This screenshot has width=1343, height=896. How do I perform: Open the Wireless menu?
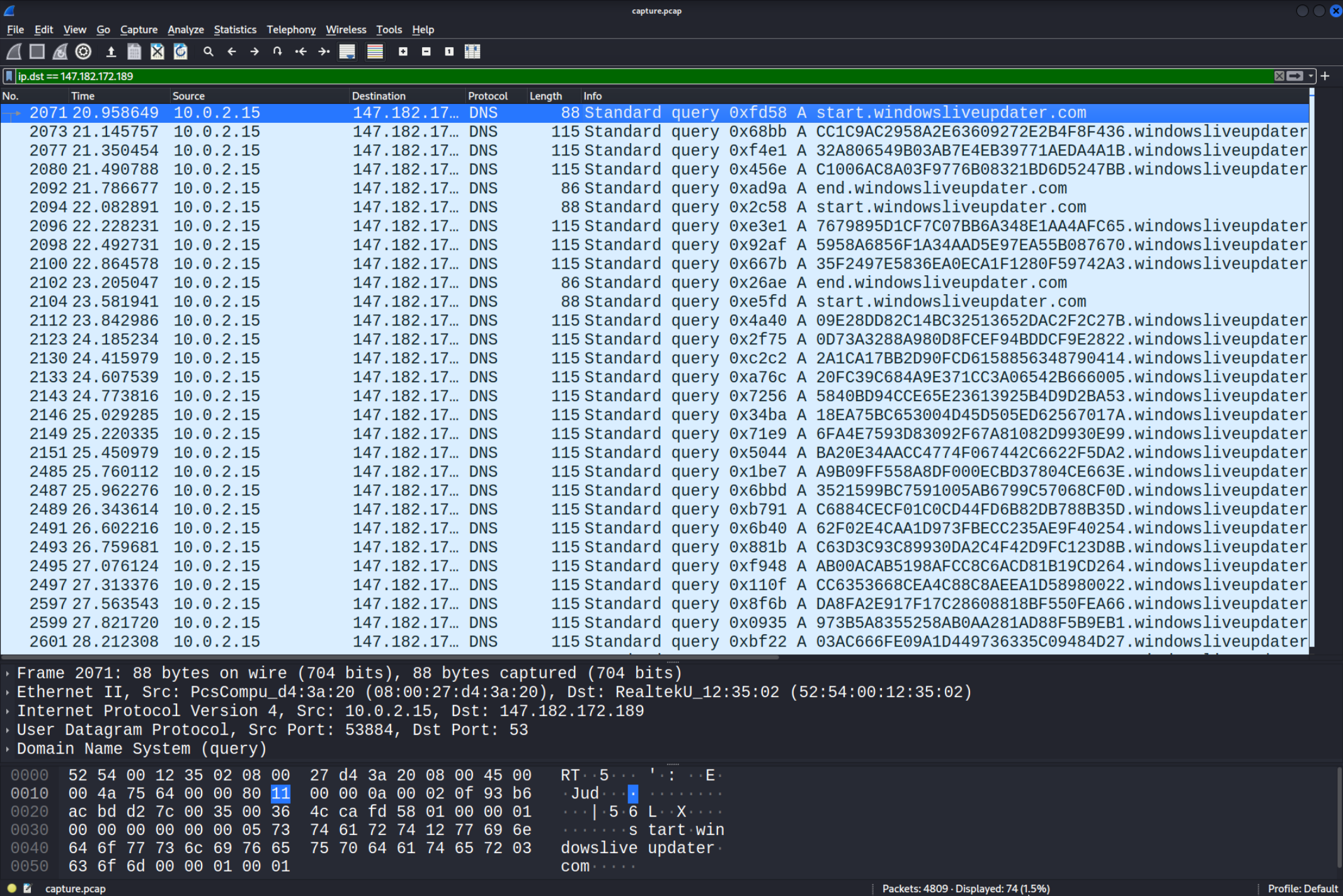point(346,30)
